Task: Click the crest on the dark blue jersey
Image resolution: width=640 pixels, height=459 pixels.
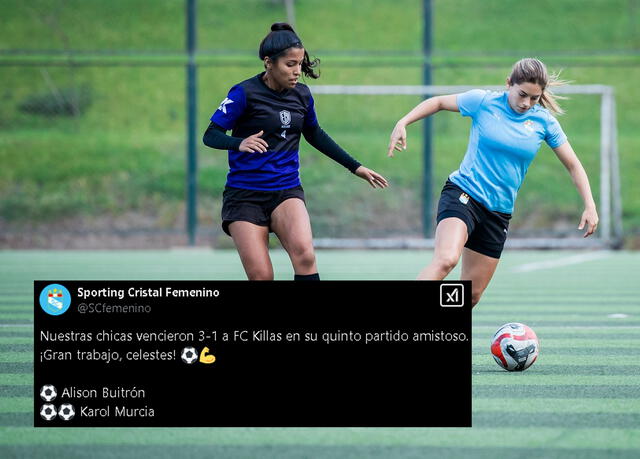Action: [285, 118]
